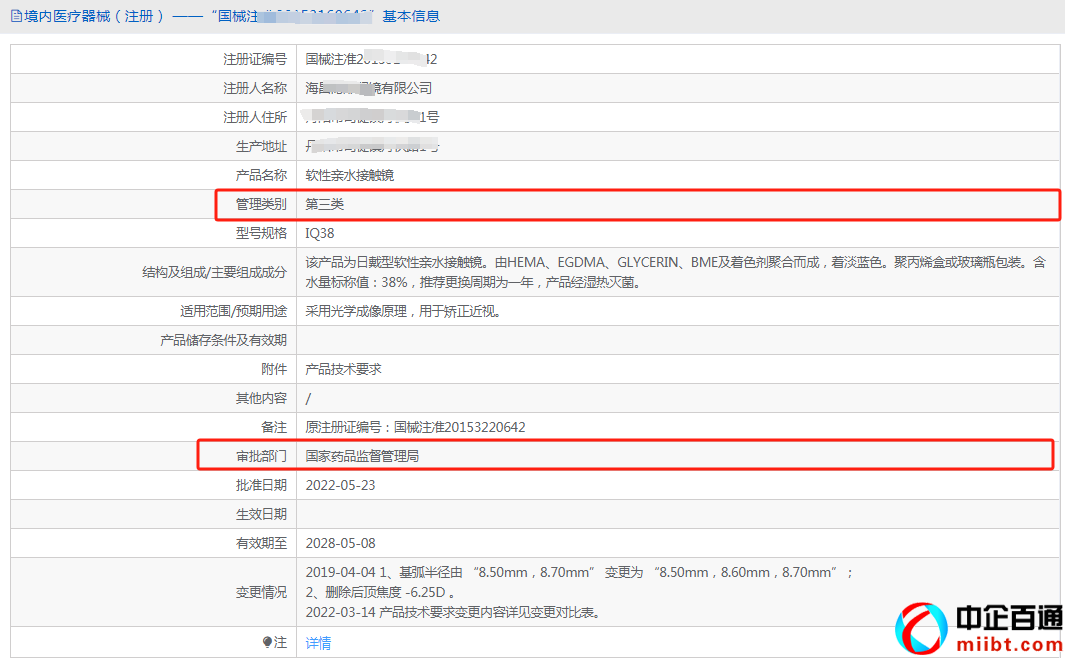
Task: Click the bulb icon beside 注 label
Action: pyautogui.click(x=266, y=642)
